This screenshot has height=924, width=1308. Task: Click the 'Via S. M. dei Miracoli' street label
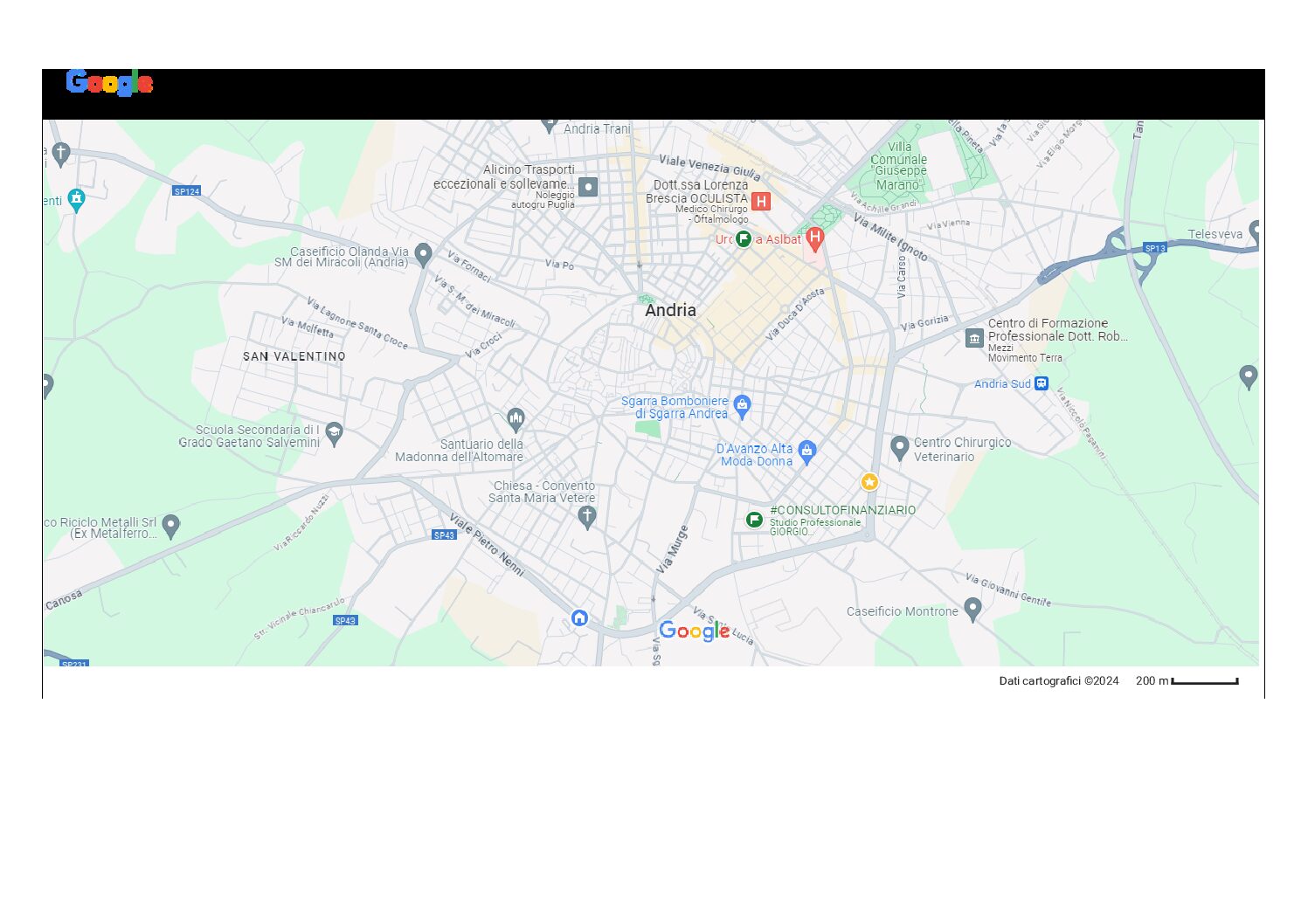click(x=474, y=302)
